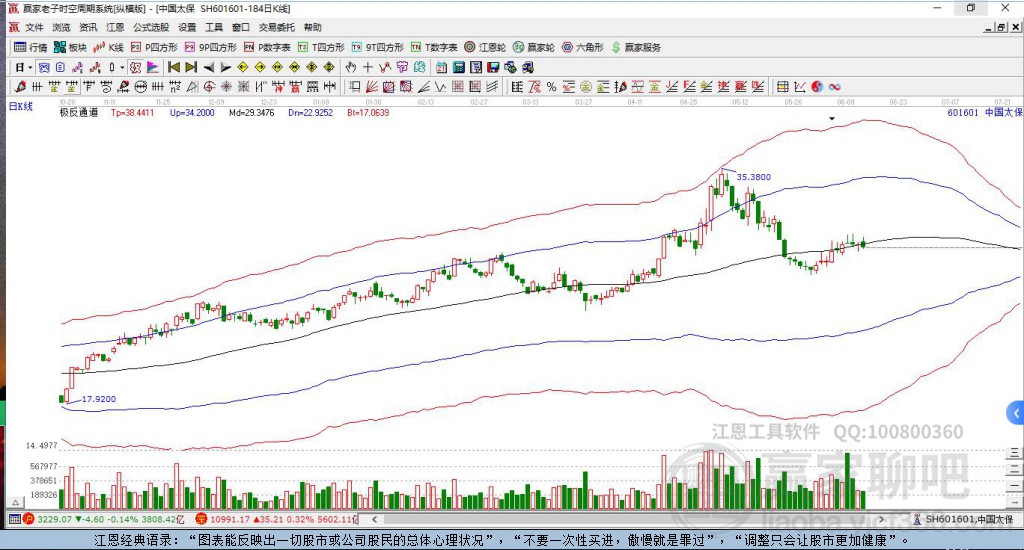Click the horizontal scrollbar right arrow
The width and height of the screenshot is (1024, 550).
point(881,519)
